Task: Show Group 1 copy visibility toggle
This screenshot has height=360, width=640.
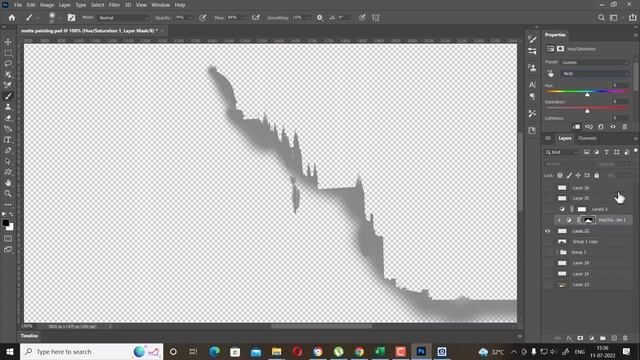Action: (x=548, y=242)
